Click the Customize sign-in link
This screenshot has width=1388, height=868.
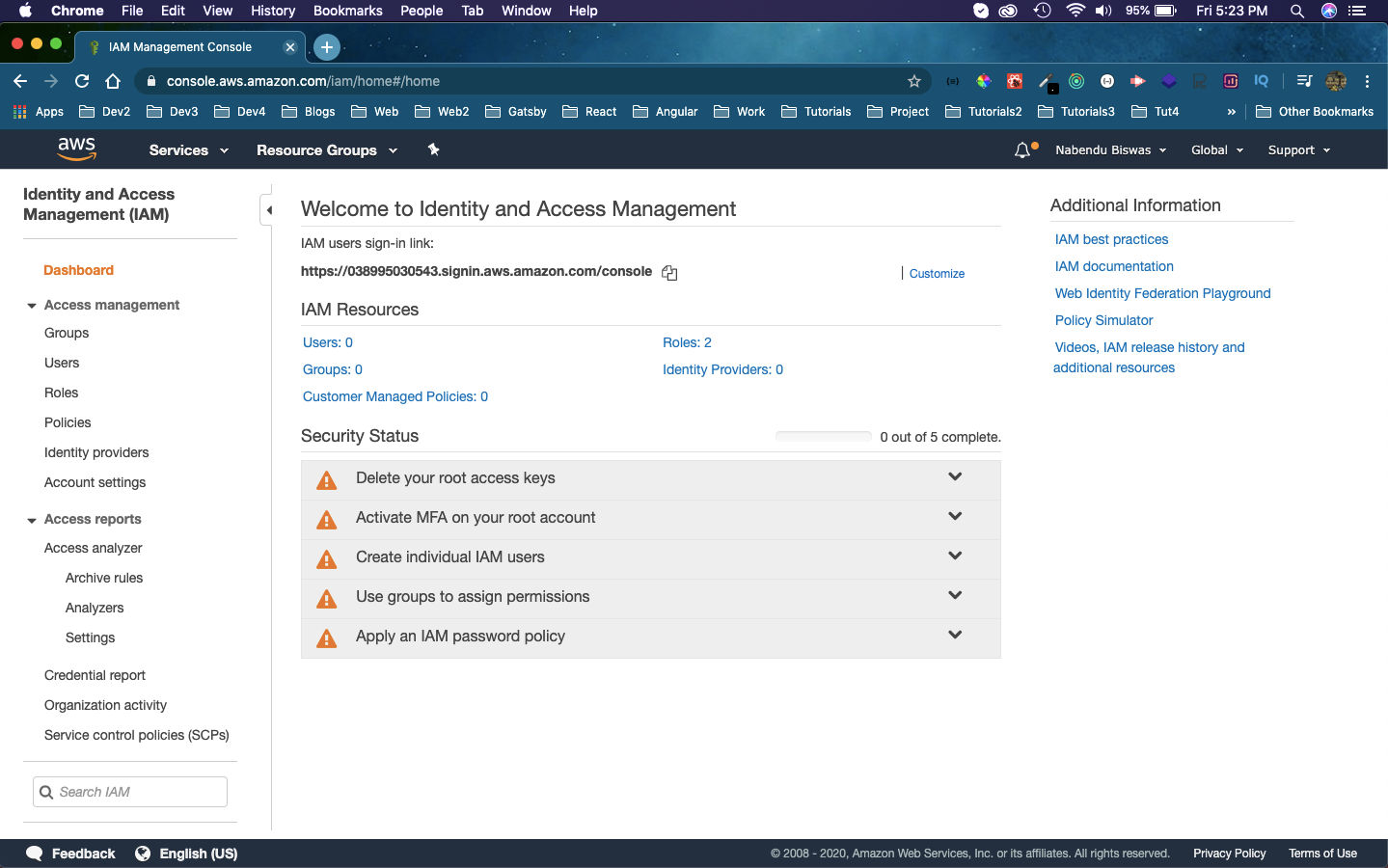click(937, 274)
